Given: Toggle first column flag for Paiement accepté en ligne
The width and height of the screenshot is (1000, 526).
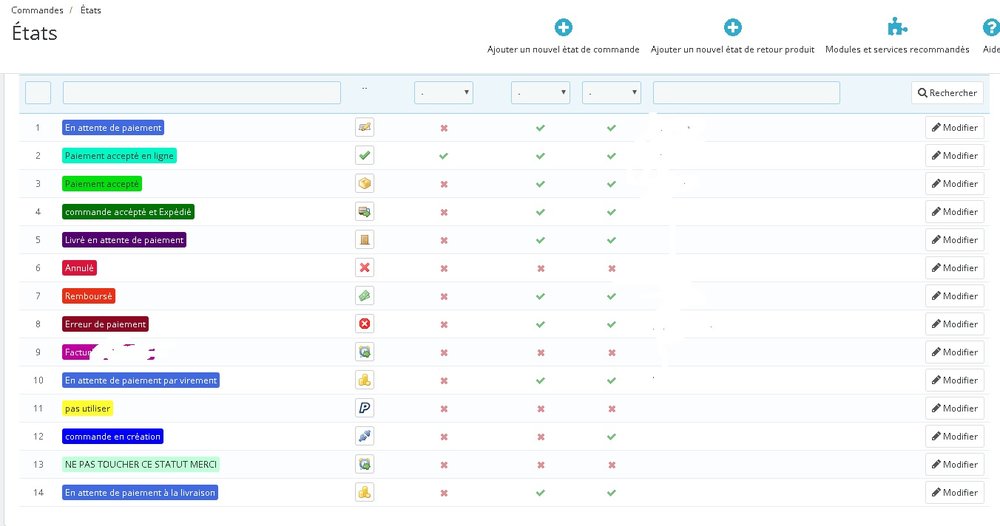Looking at the screenshot, I should pyautogui.click(x=443, y=156).
